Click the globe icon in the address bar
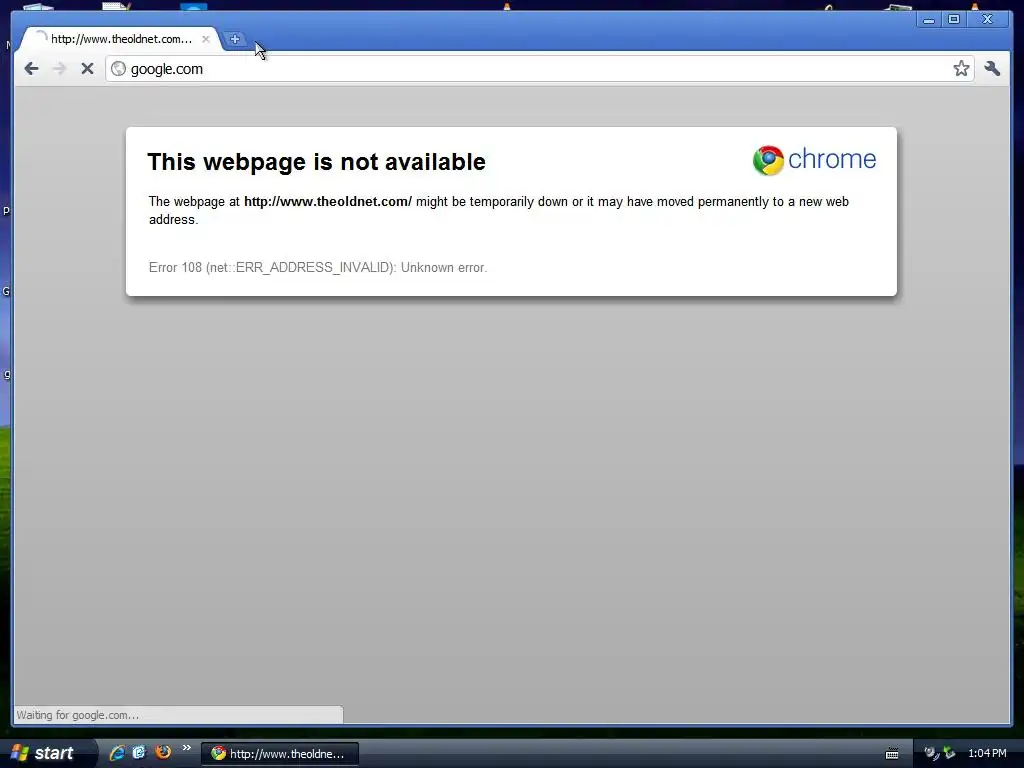 click(x=118, y=69)
